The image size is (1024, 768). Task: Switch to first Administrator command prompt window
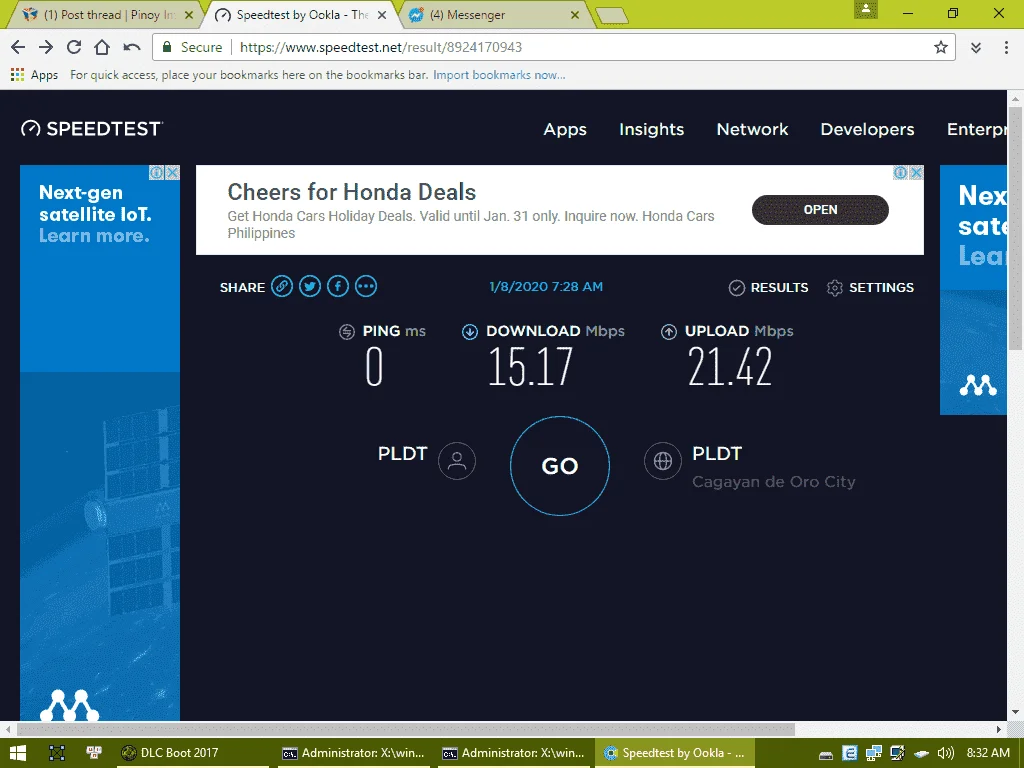coord(353,753)
